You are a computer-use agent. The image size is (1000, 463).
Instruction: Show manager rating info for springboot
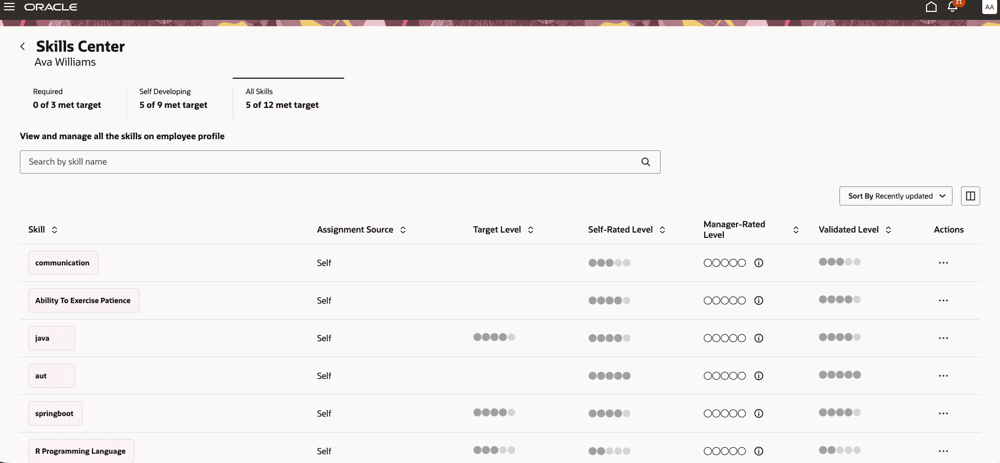coord(758,413)
